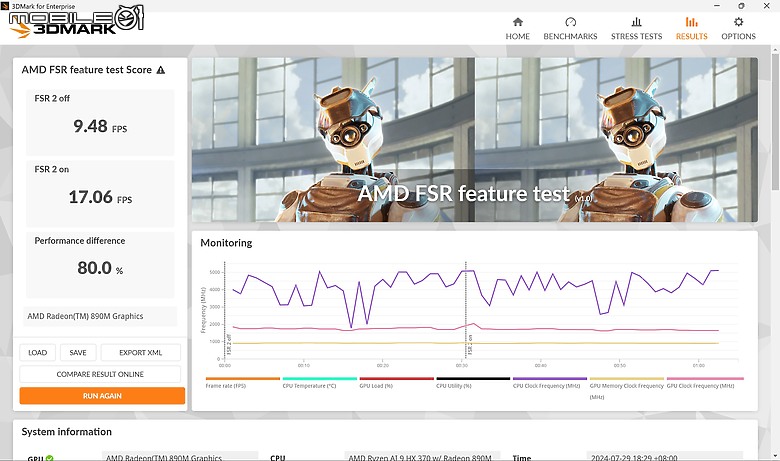
Task: Click AMD FSR feature test Score title
Action: point(87,70)
